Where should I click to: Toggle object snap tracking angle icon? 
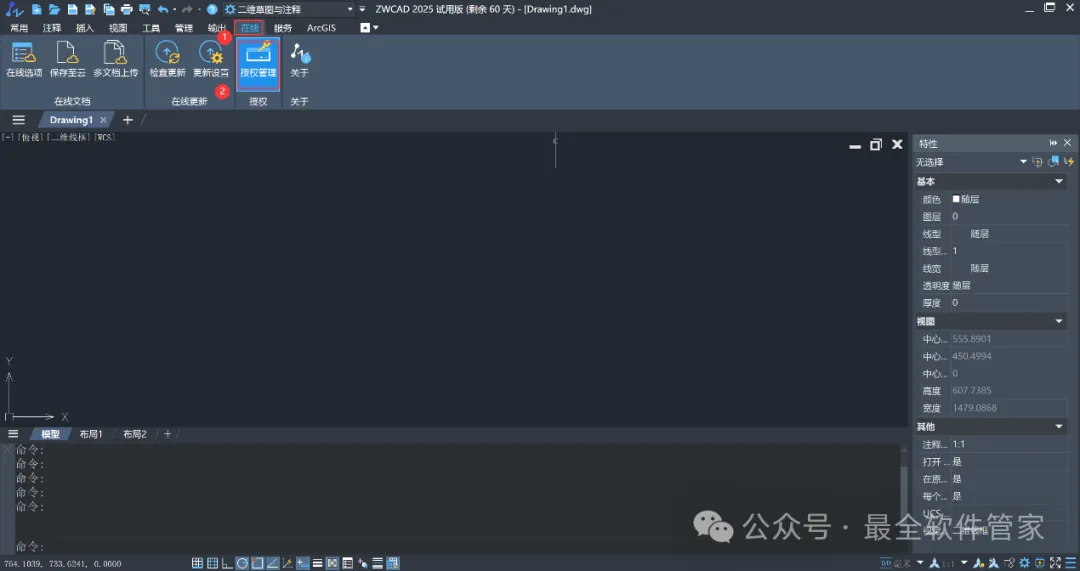tap(273, 563)
